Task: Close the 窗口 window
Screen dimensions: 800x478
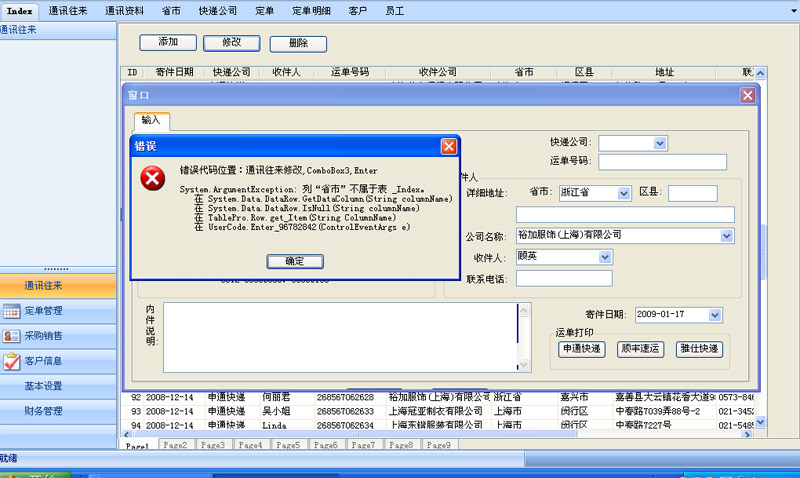Action: pos(747,95)
